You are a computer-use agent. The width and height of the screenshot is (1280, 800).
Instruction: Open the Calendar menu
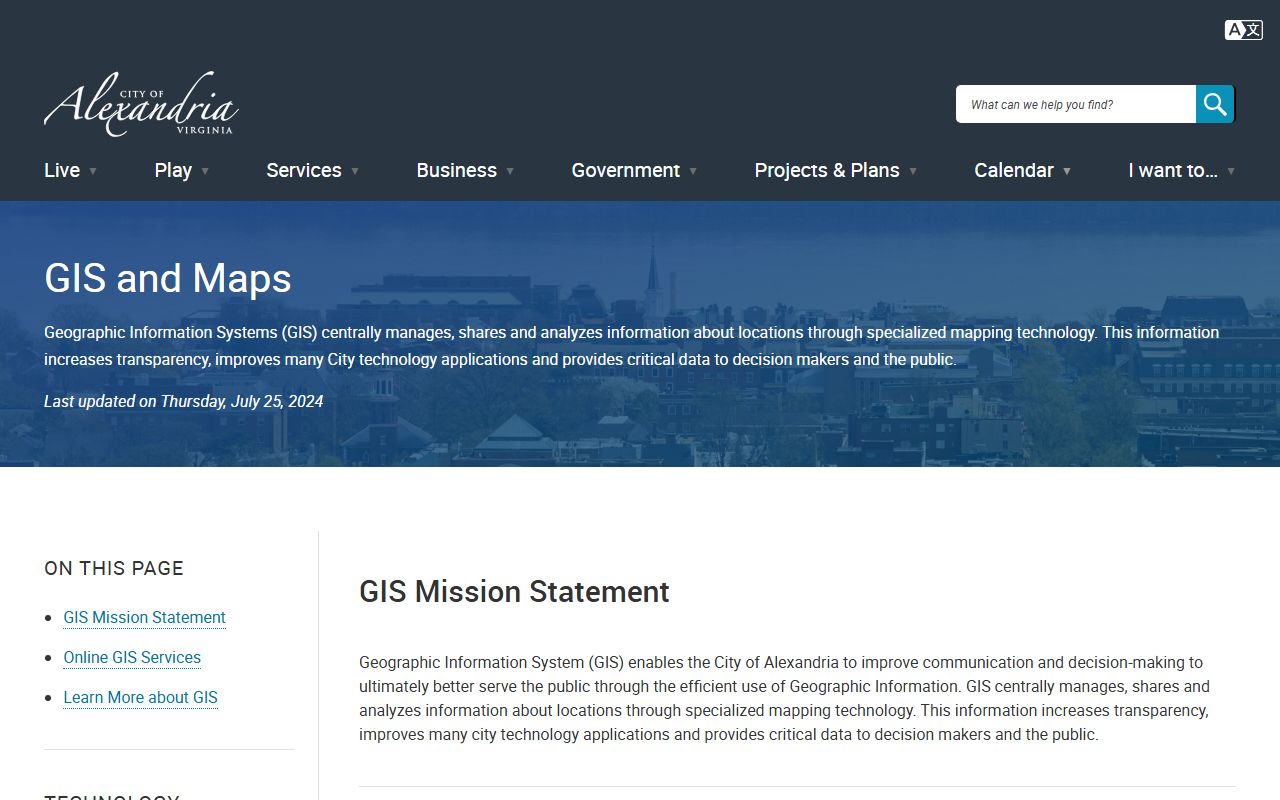coord(1014,170)
